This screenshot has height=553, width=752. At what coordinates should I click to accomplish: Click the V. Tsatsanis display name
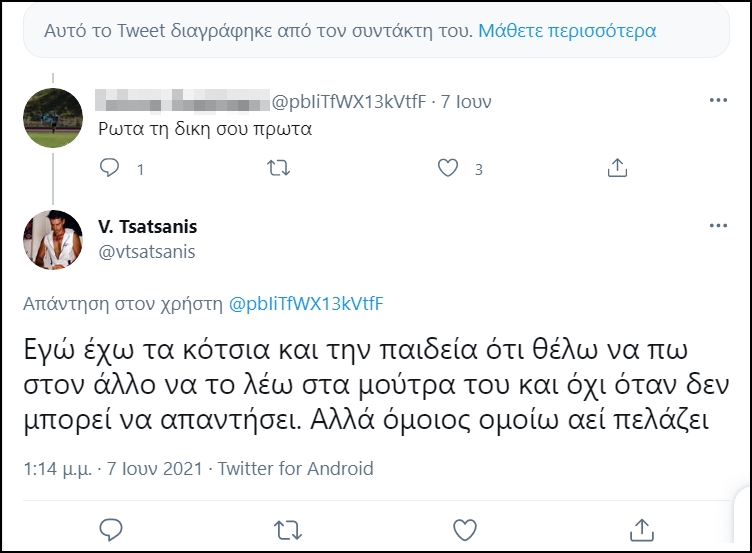click(x=147, y=227)
